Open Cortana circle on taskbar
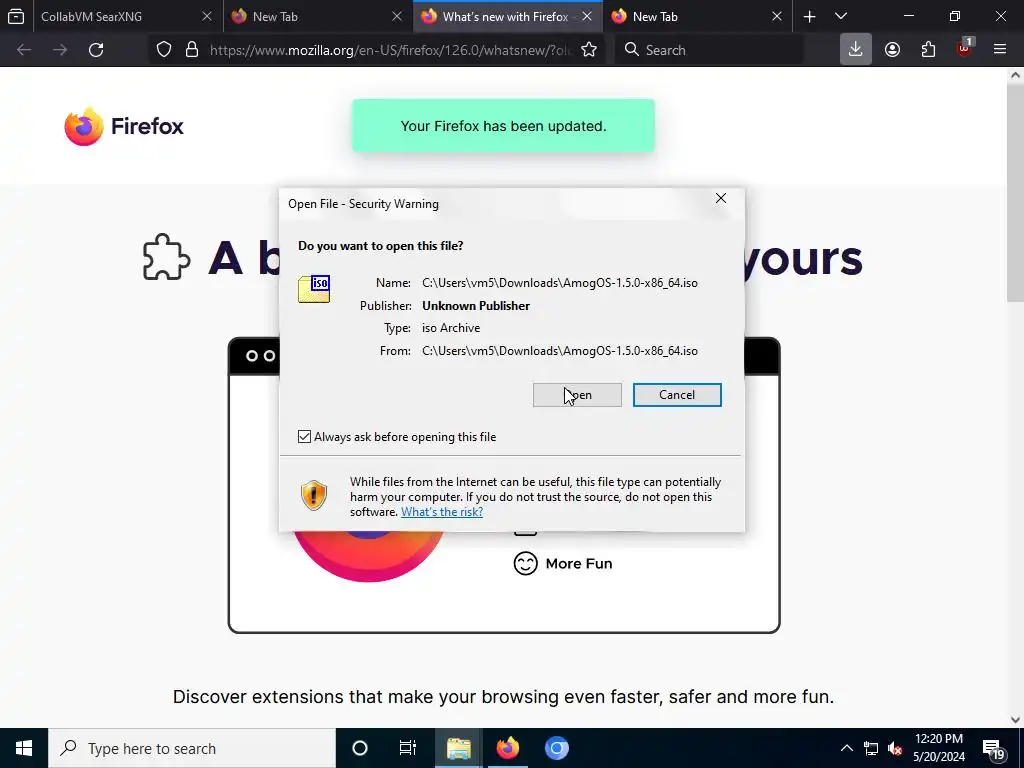Image resolution: width=1024 pixels, height=768 pixels. click(360, 748)
